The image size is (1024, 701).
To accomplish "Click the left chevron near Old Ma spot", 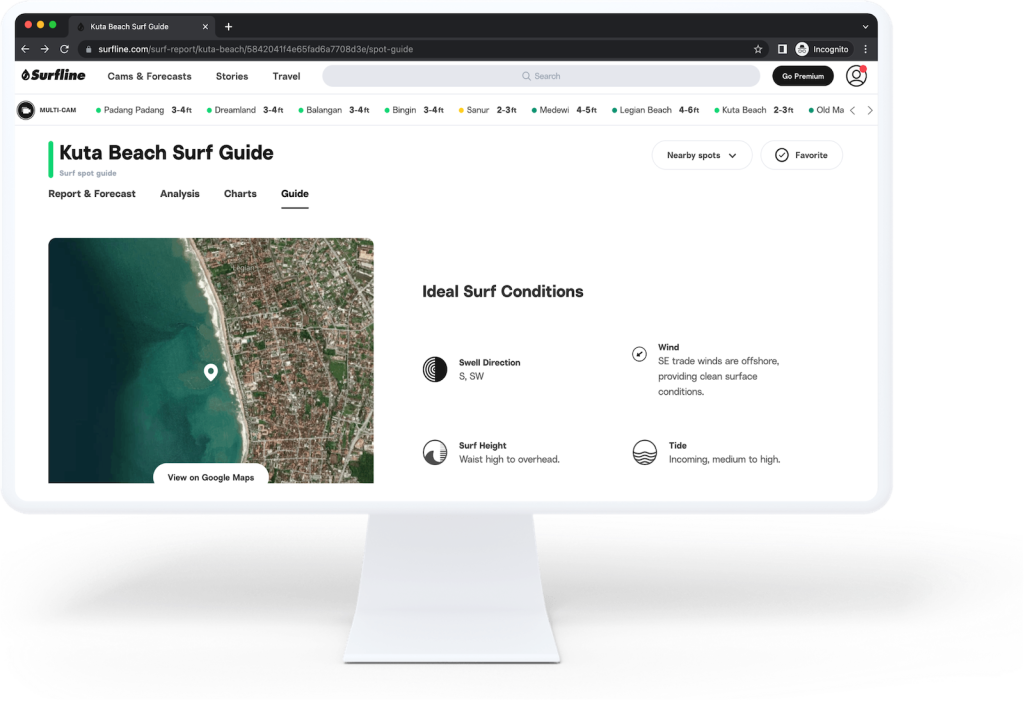I will [852, 110].
